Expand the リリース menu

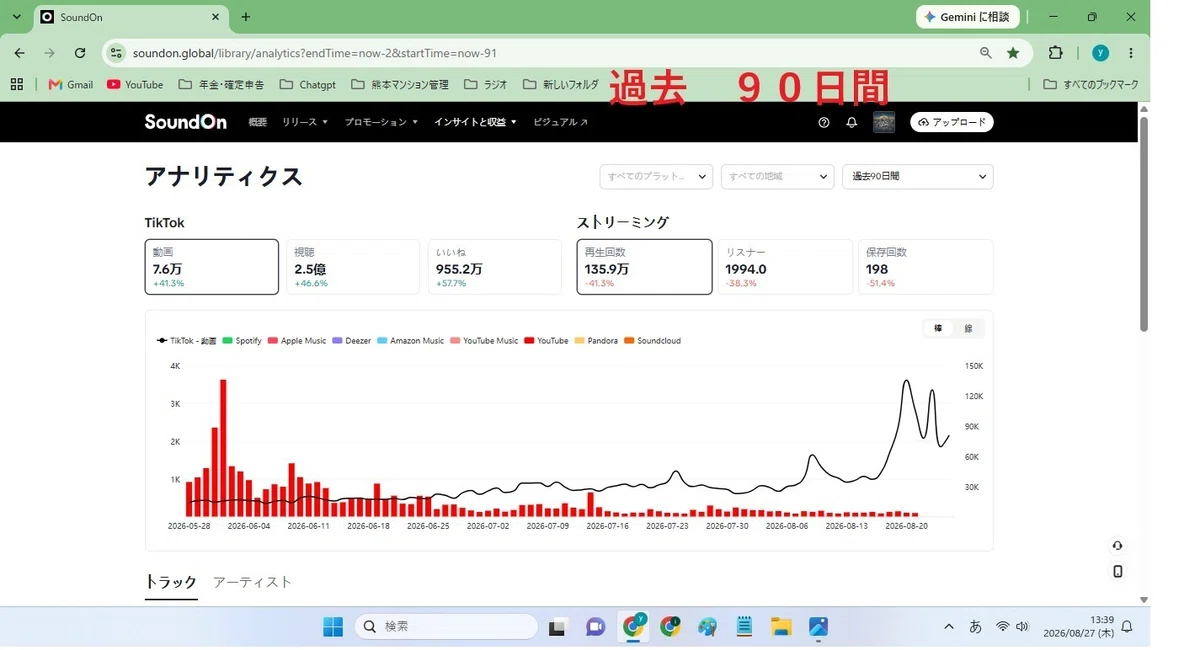click(x=305, y=122)
